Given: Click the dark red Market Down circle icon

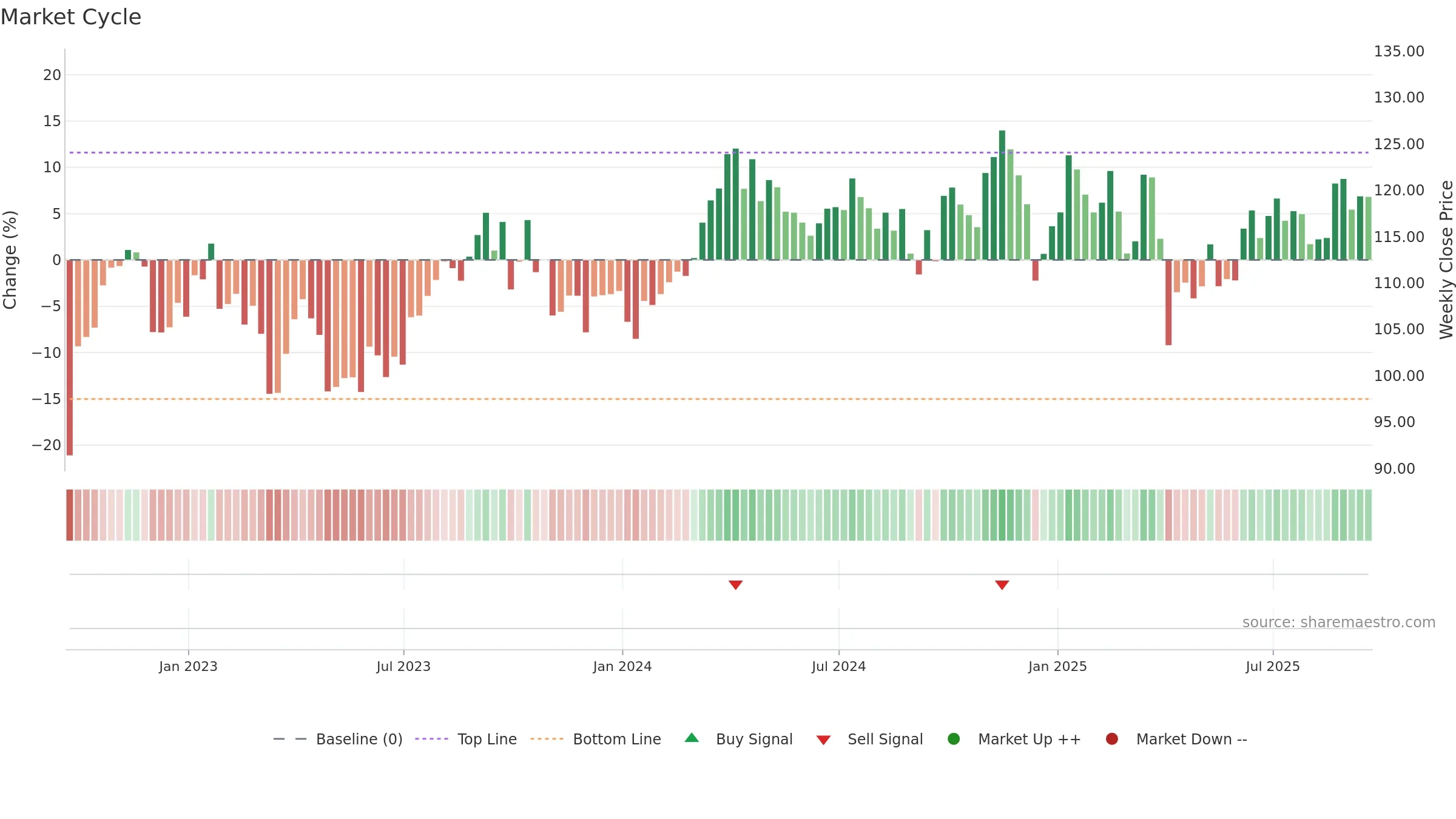Looking at the screenshot, I should click(1112, 739).
